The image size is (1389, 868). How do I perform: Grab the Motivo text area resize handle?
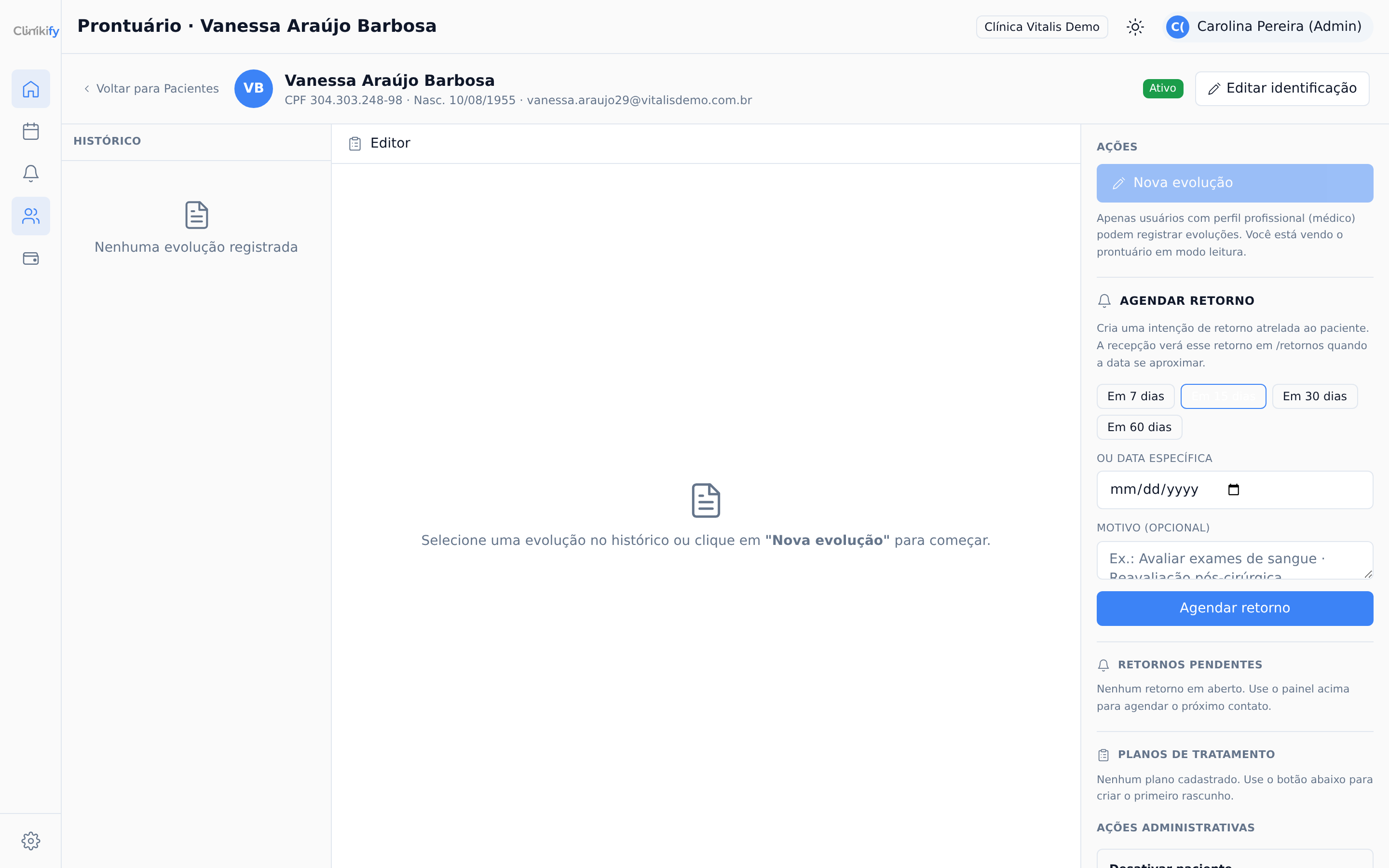(x=1368, y=574)
